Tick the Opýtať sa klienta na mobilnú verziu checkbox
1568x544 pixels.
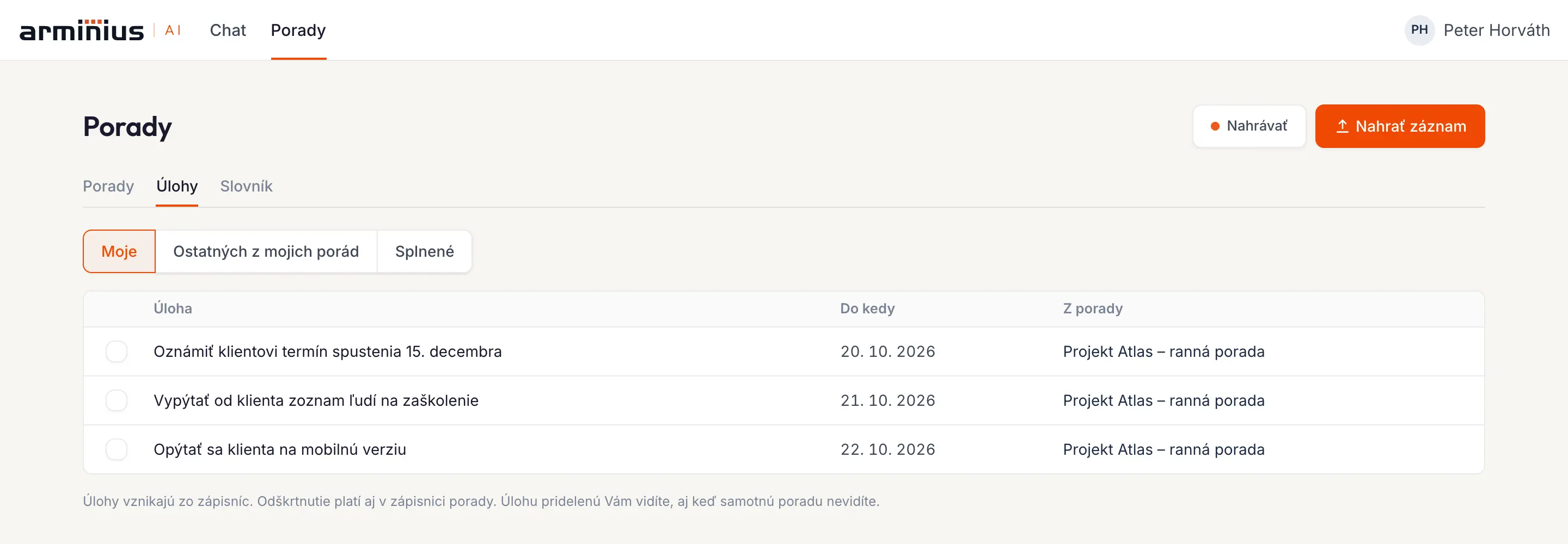(x=117, y=449)
